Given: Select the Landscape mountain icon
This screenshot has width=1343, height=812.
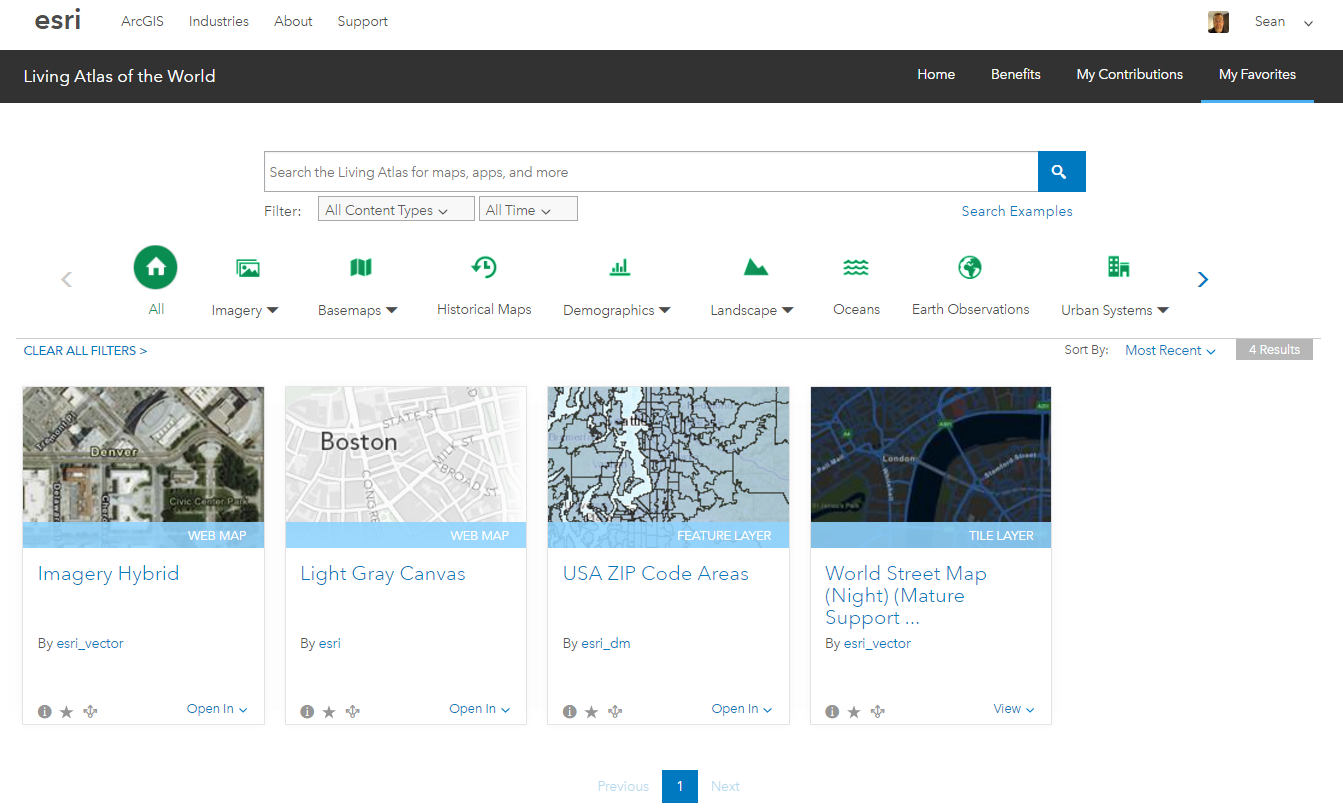Looking at the screenshot, I should coord(756,267).
